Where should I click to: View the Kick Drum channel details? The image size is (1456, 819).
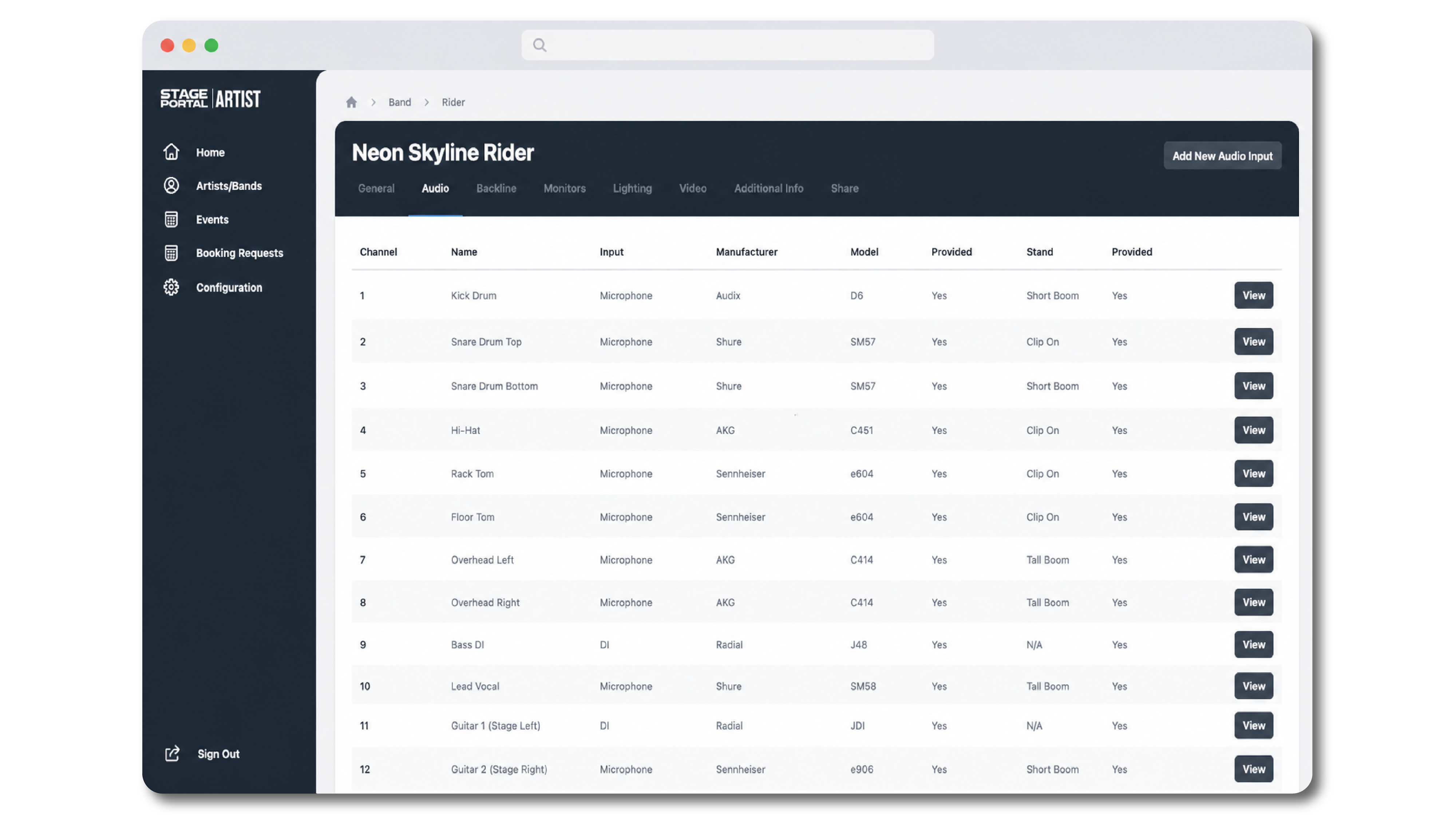click(1254, 295)
